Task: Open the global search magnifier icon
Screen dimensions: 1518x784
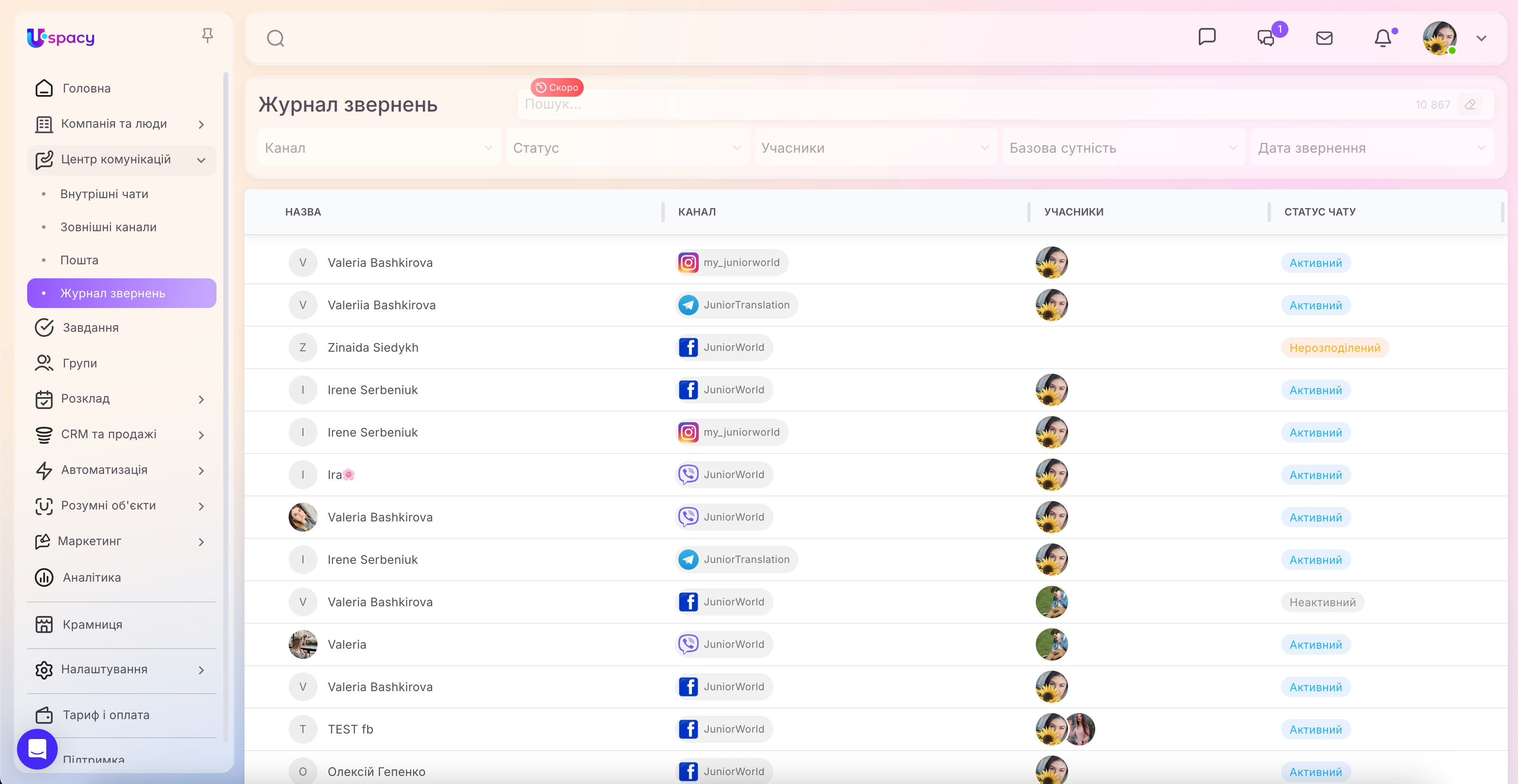Action: click(275, 38)
